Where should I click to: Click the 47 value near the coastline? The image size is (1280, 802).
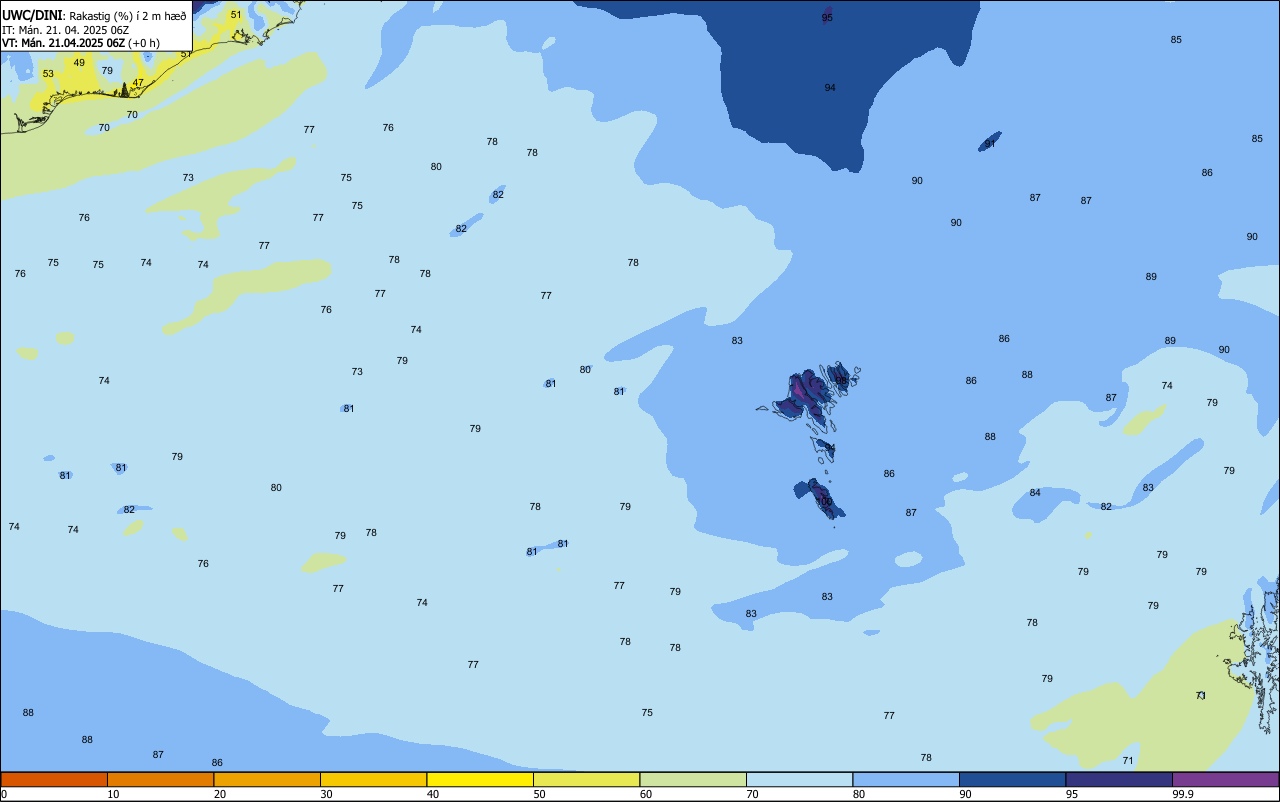[138, 83]
